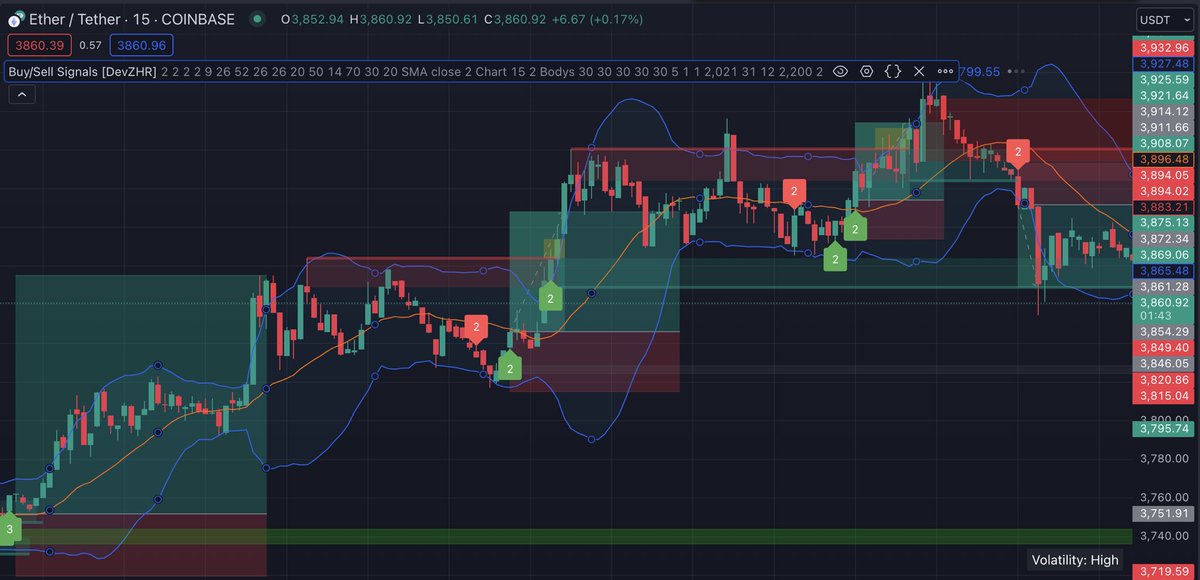The width and height of the screenshot is (1200, 580).
Task: Open source code braces icon of indicator
Action: [893, 71]
